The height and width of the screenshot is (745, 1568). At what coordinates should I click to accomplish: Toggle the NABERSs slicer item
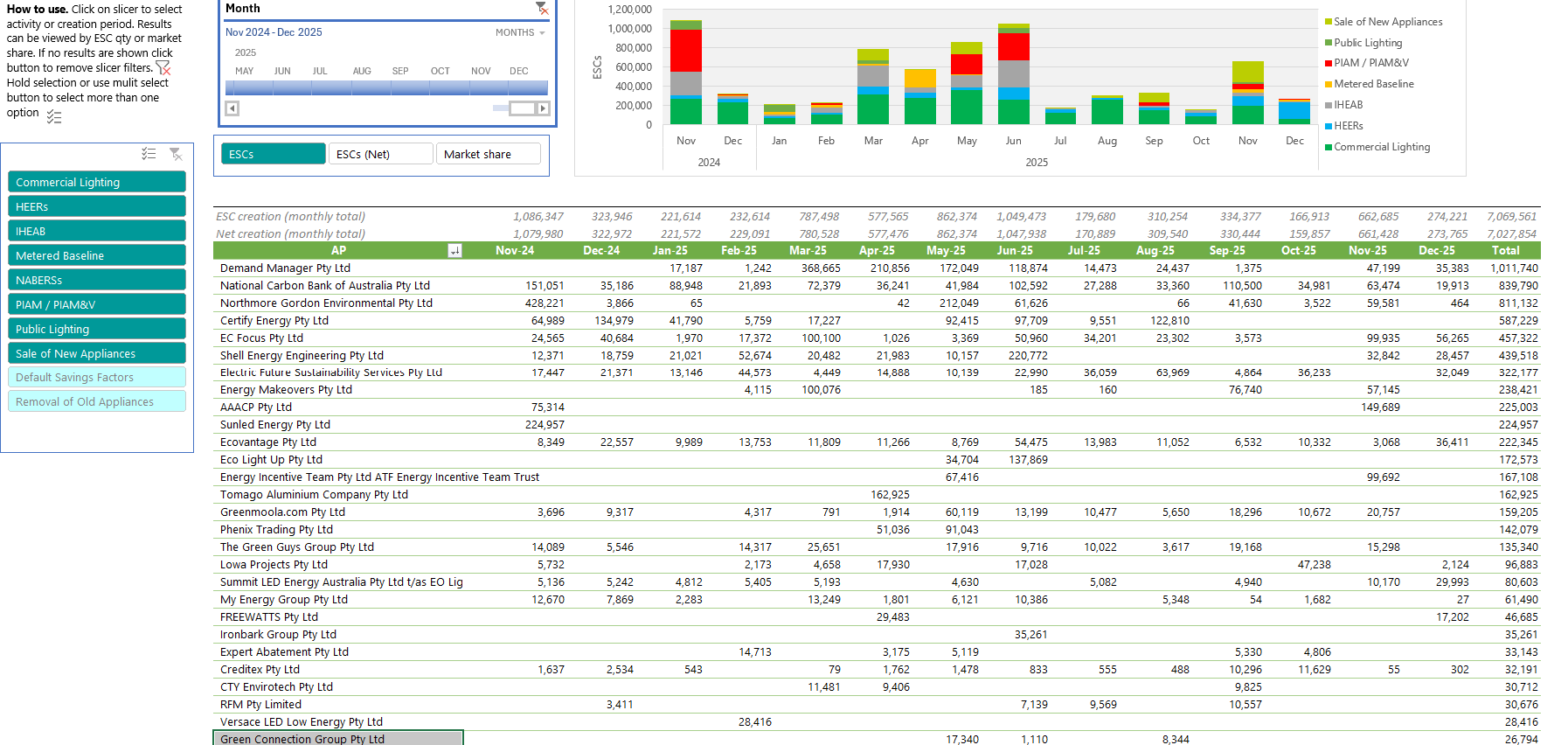[97, 280]
